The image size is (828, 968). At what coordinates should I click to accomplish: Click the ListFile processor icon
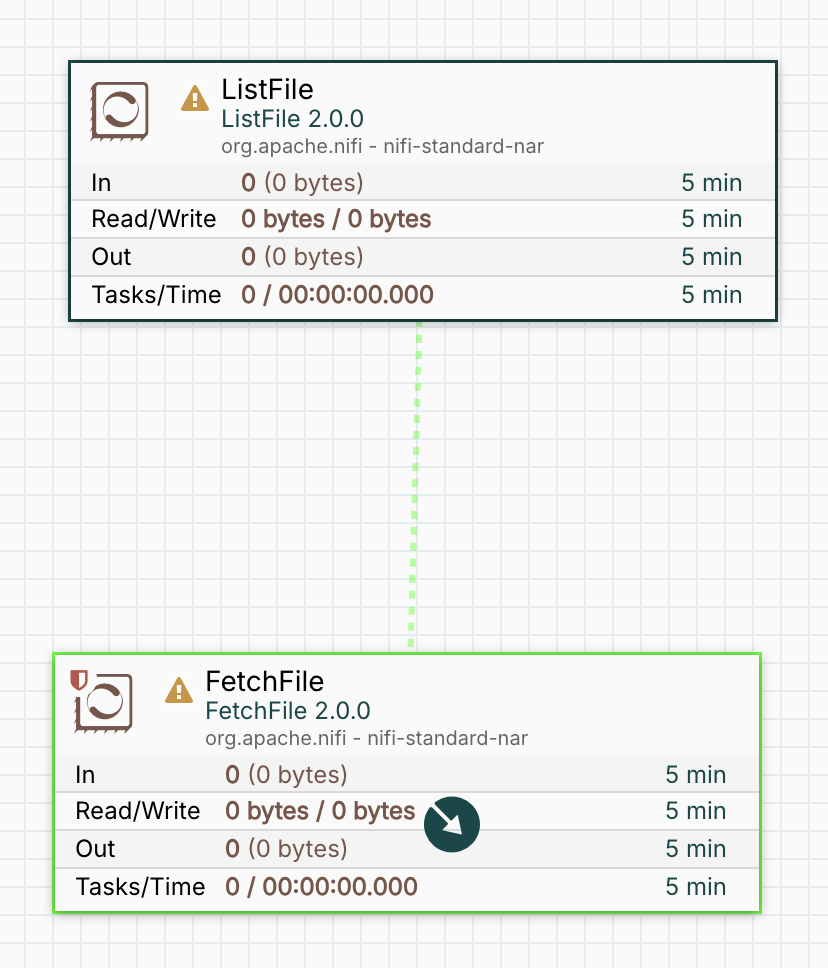tap(120, 109)
